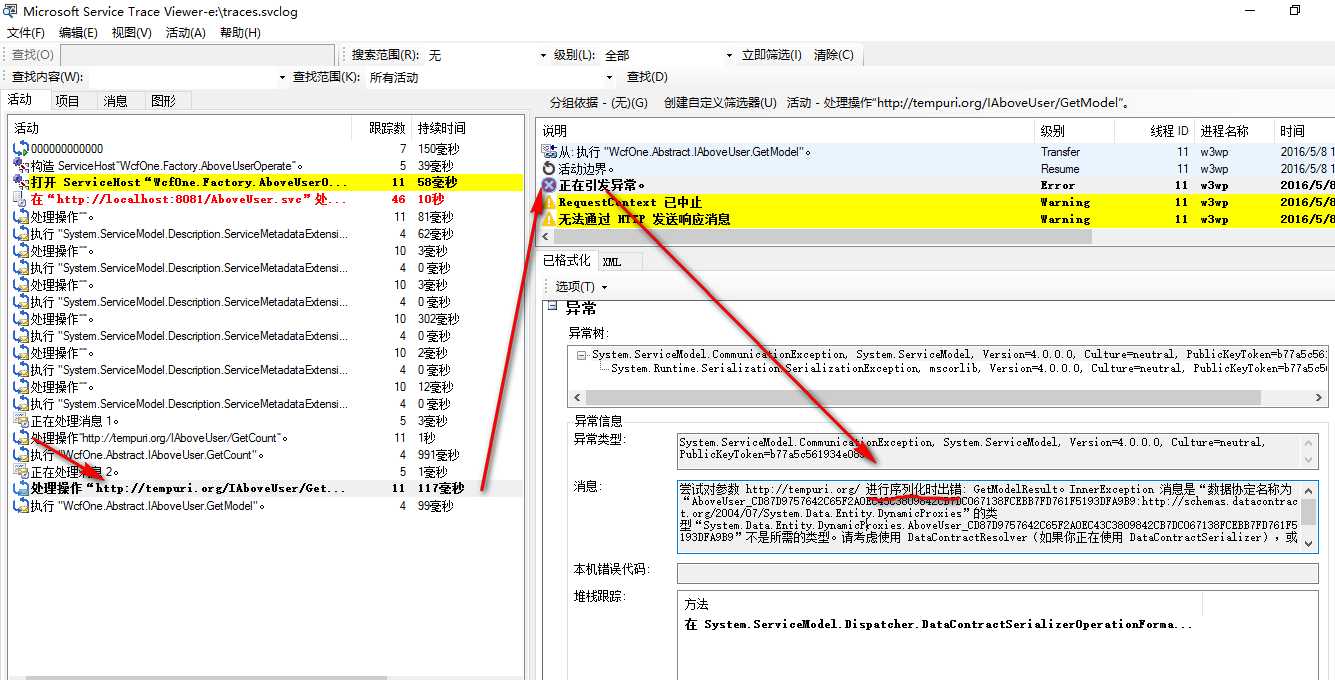1335x680 pixels.
Task: Open the 视图(V) menu
Action: pyautogui.click(x=132, y=32)
